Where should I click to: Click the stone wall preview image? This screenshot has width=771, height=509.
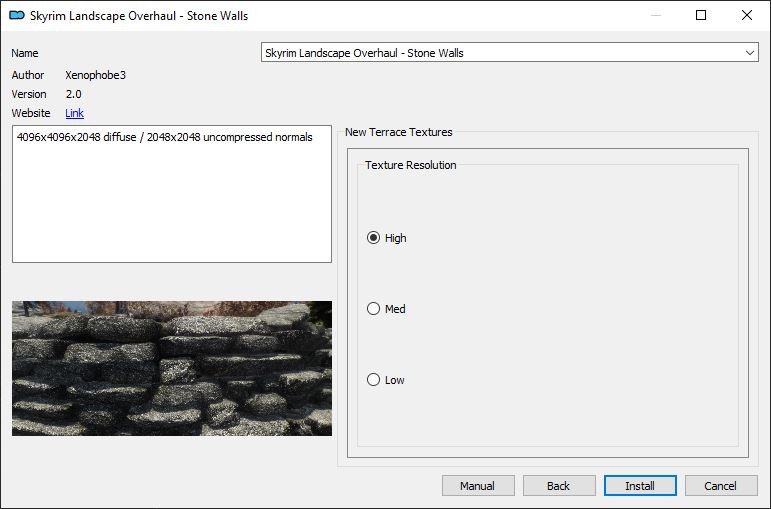pos(172,368)
